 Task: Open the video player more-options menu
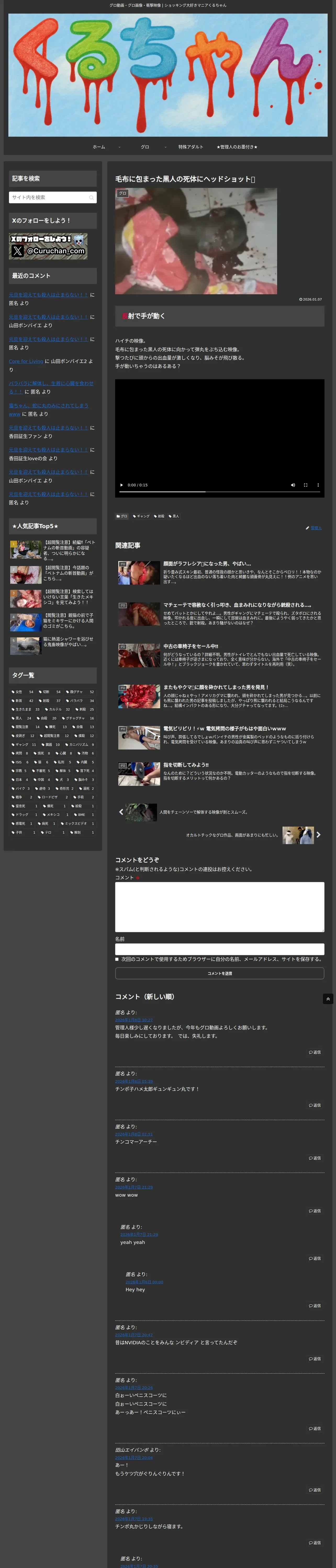point(318,485)
